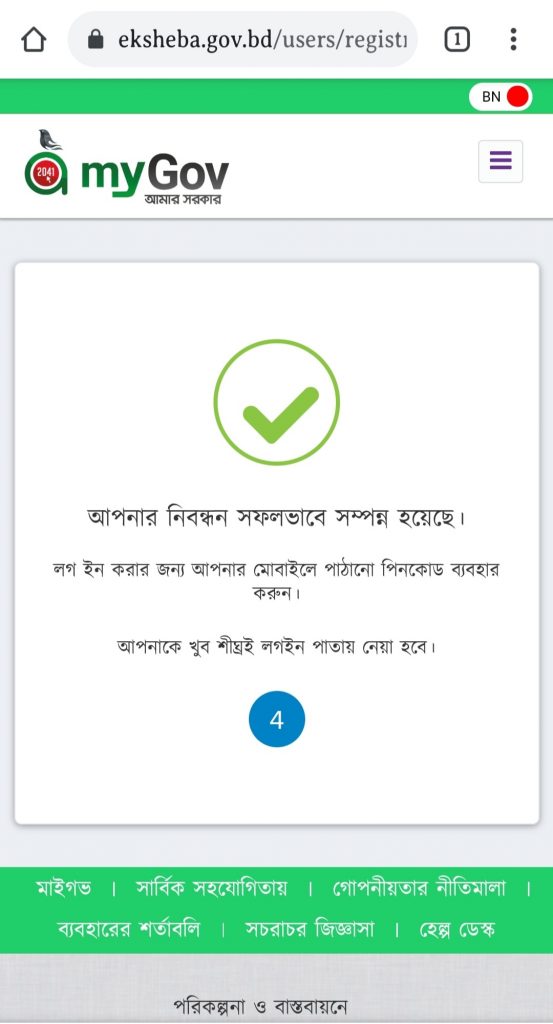Open the মাইগভ footer link
This screenshot has width=553, height=1024.
[x=64, y=888]
